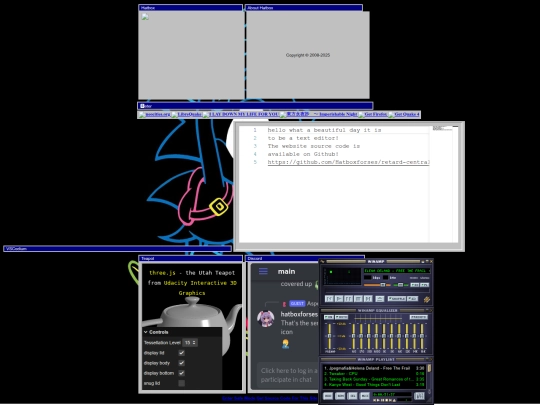Toggle display lid checkbox
This screenshot has width=540, height=405.
click(181, 353)
